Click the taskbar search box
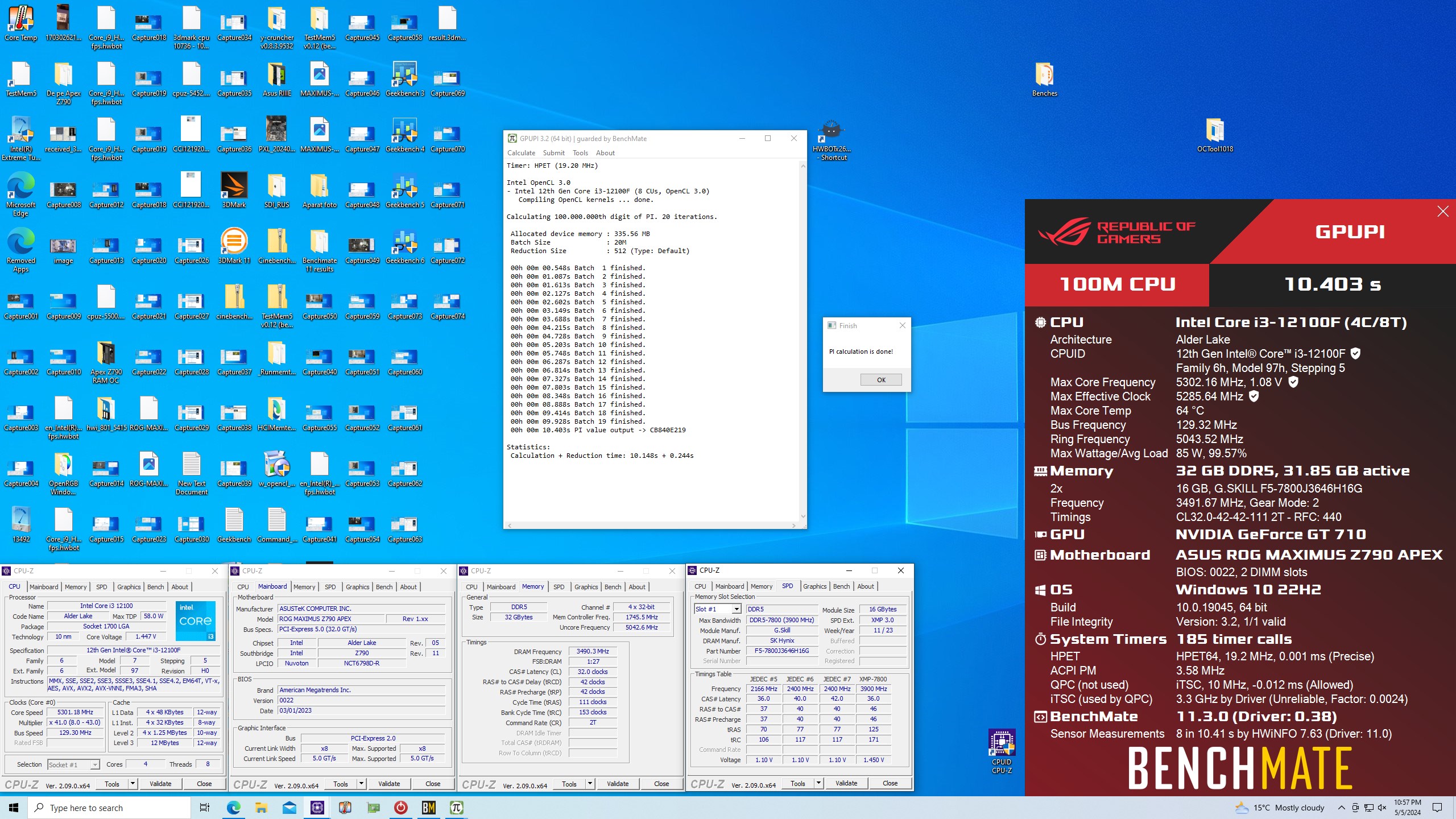1456x819 pixels. click(109, 808)
